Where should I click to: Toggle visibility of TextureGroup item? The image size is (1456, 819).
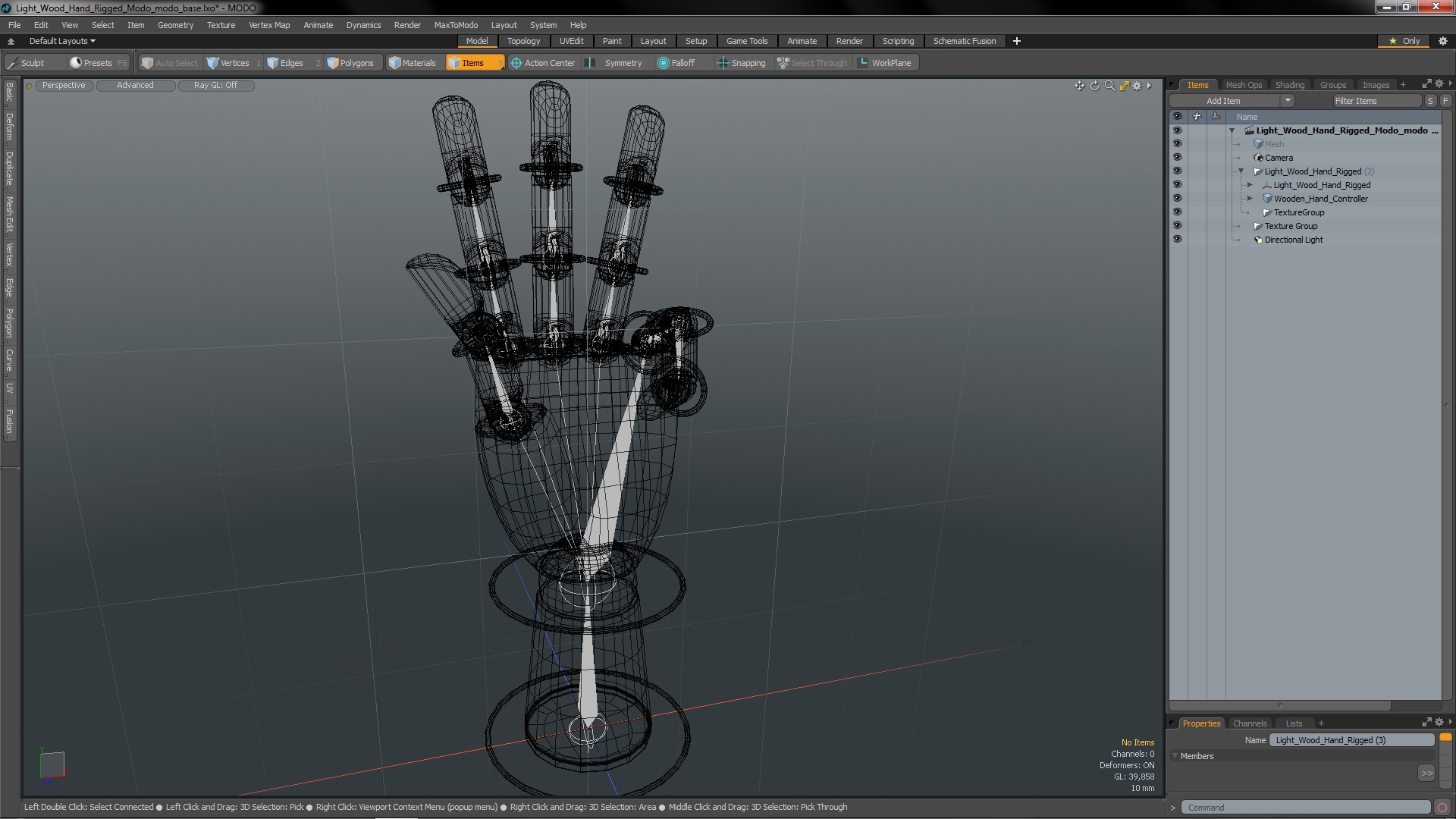click(x=1177, y=212)
